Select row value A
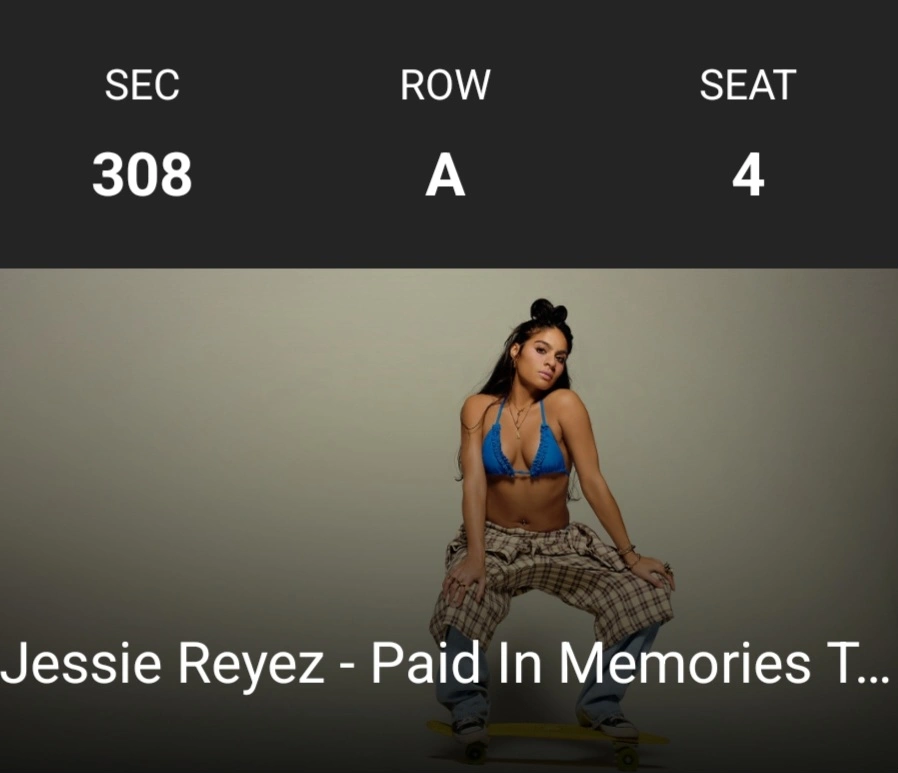The height and width of the screenshot is (773, 898). pos(445,176)
